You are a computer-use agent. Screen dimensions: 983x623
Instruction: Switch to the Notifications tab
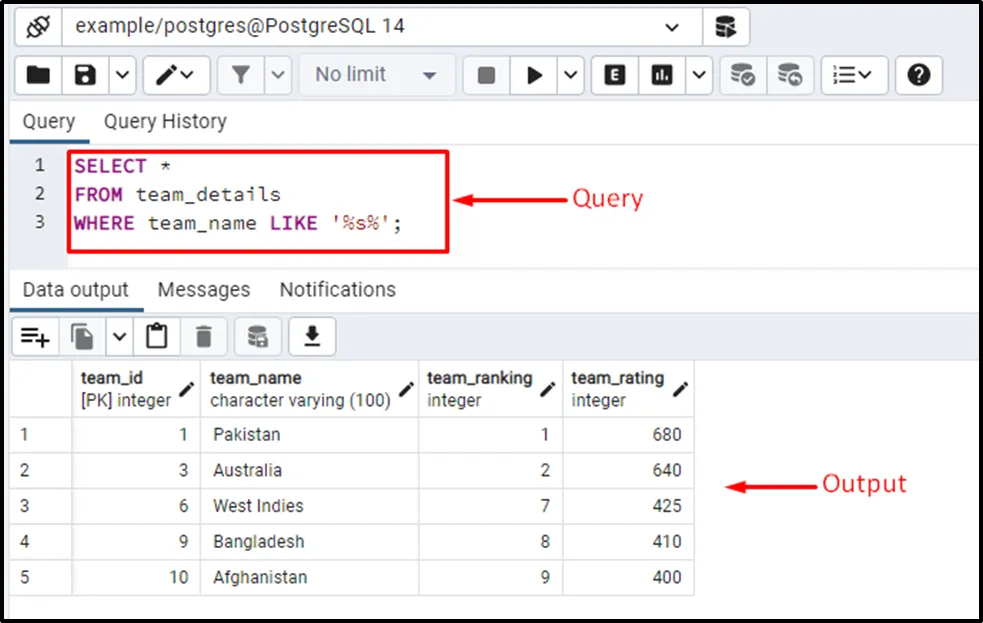[x=337, y=290]
